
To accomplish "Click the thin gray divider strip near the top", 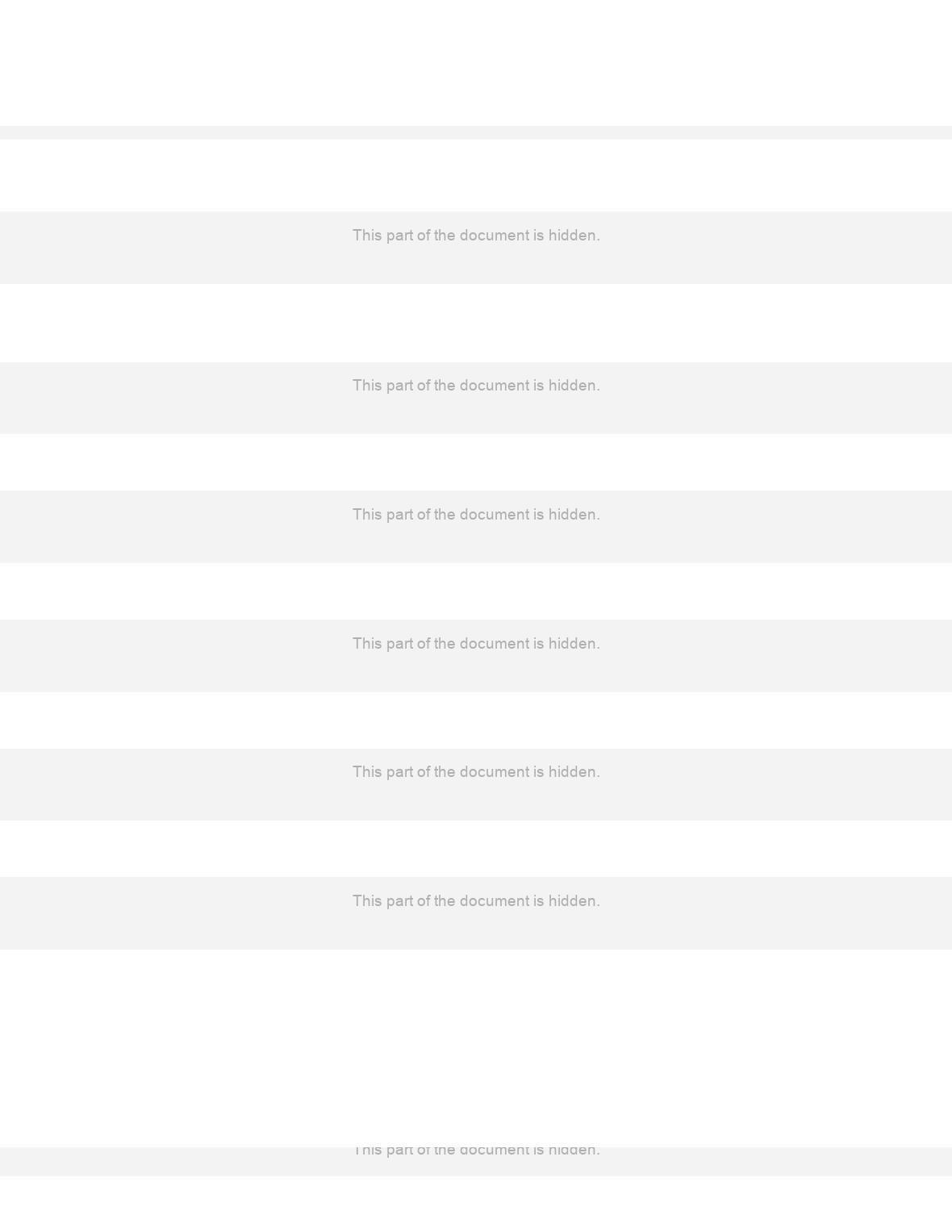I will 476,132.
